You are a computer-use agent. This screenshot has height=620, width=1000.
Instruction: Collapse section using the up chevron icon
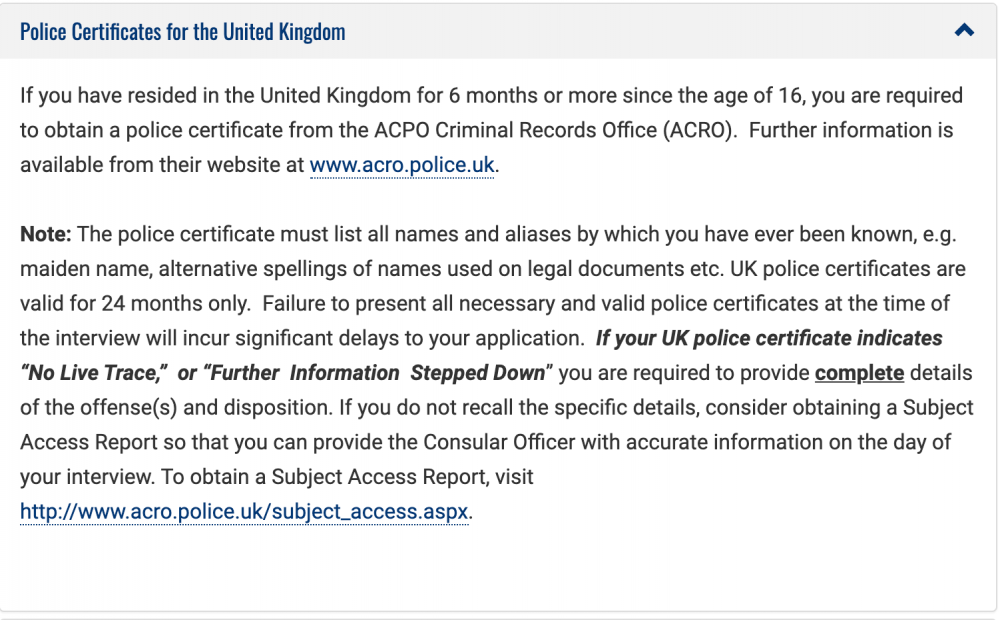tap(964, 30)
